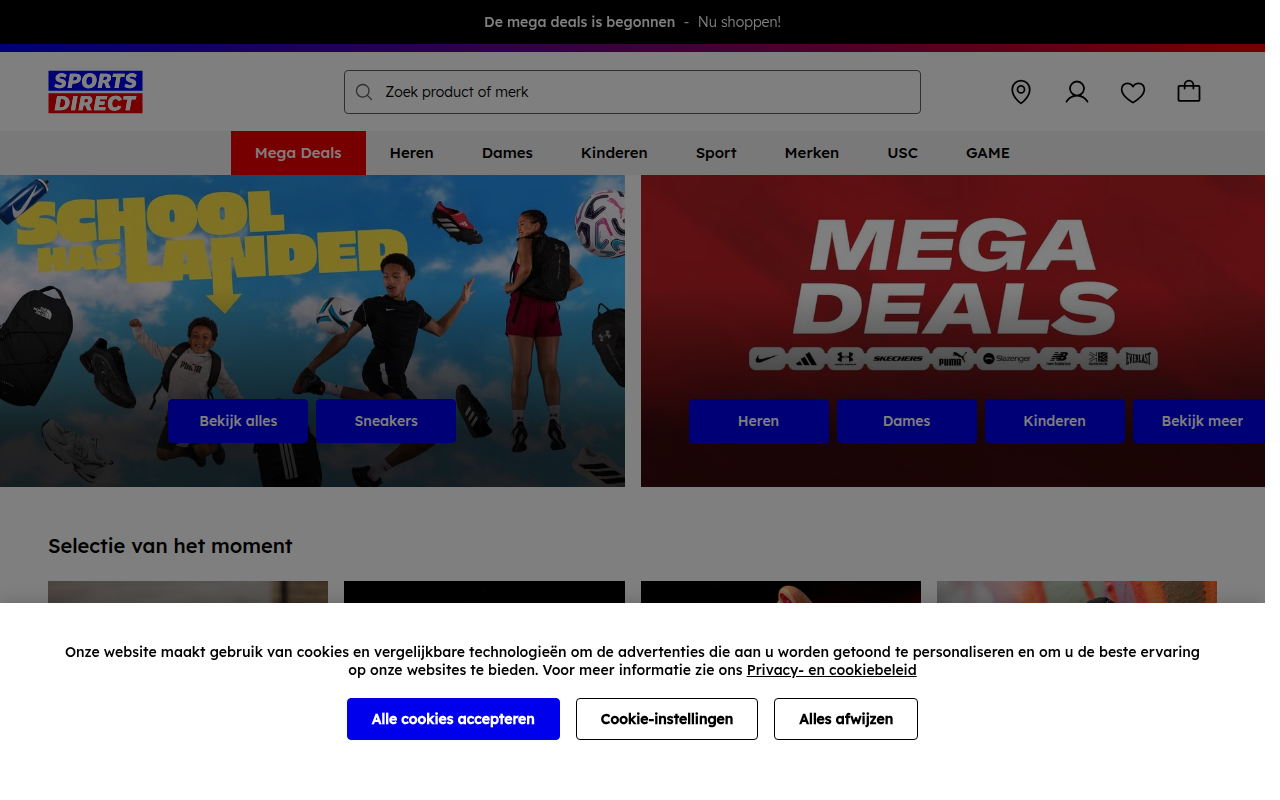Open the wishlist heart icon
This screenshot has width=1280, height=800.
click(x=1132, y=92)
